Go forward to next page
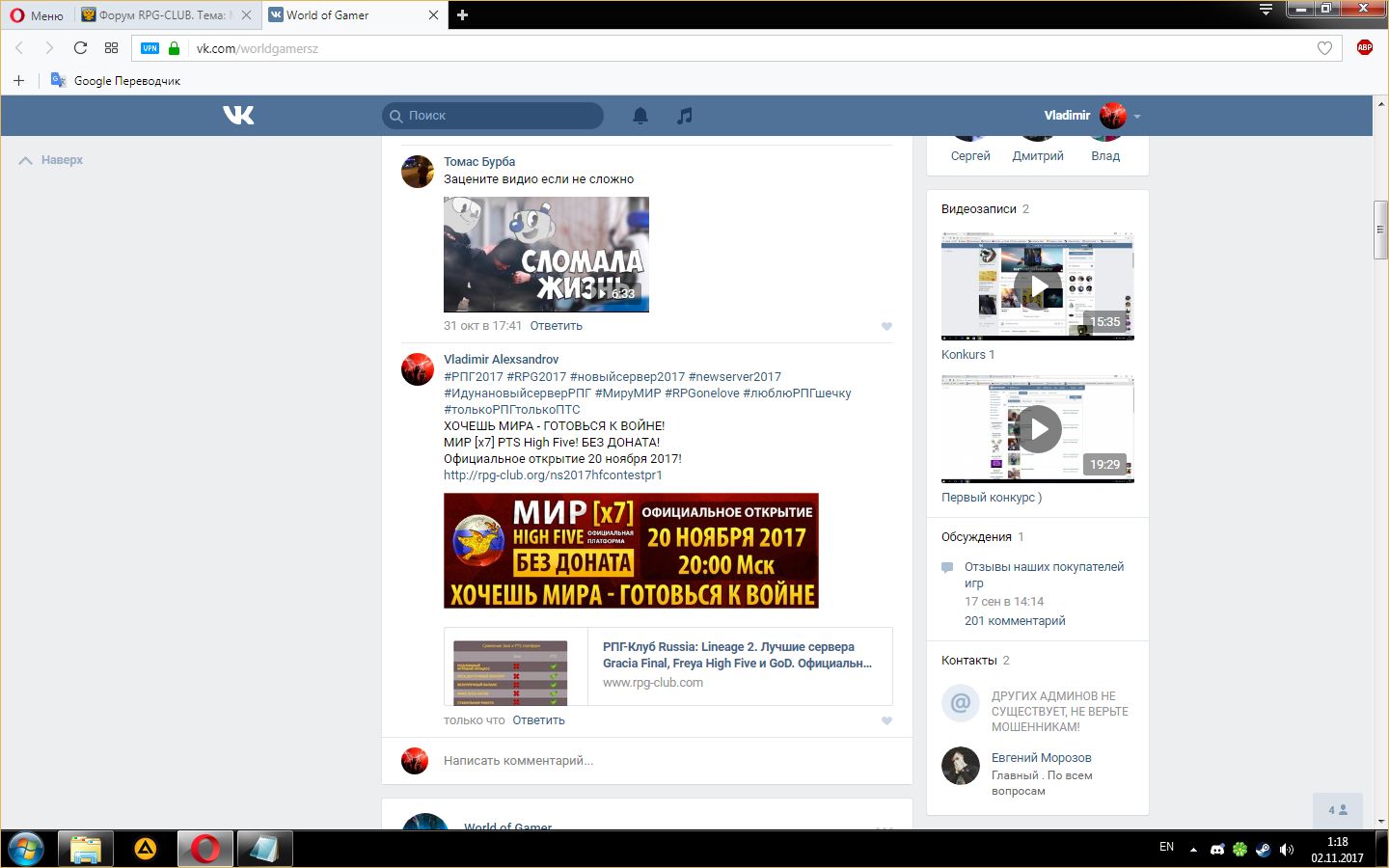 (49, 48)
